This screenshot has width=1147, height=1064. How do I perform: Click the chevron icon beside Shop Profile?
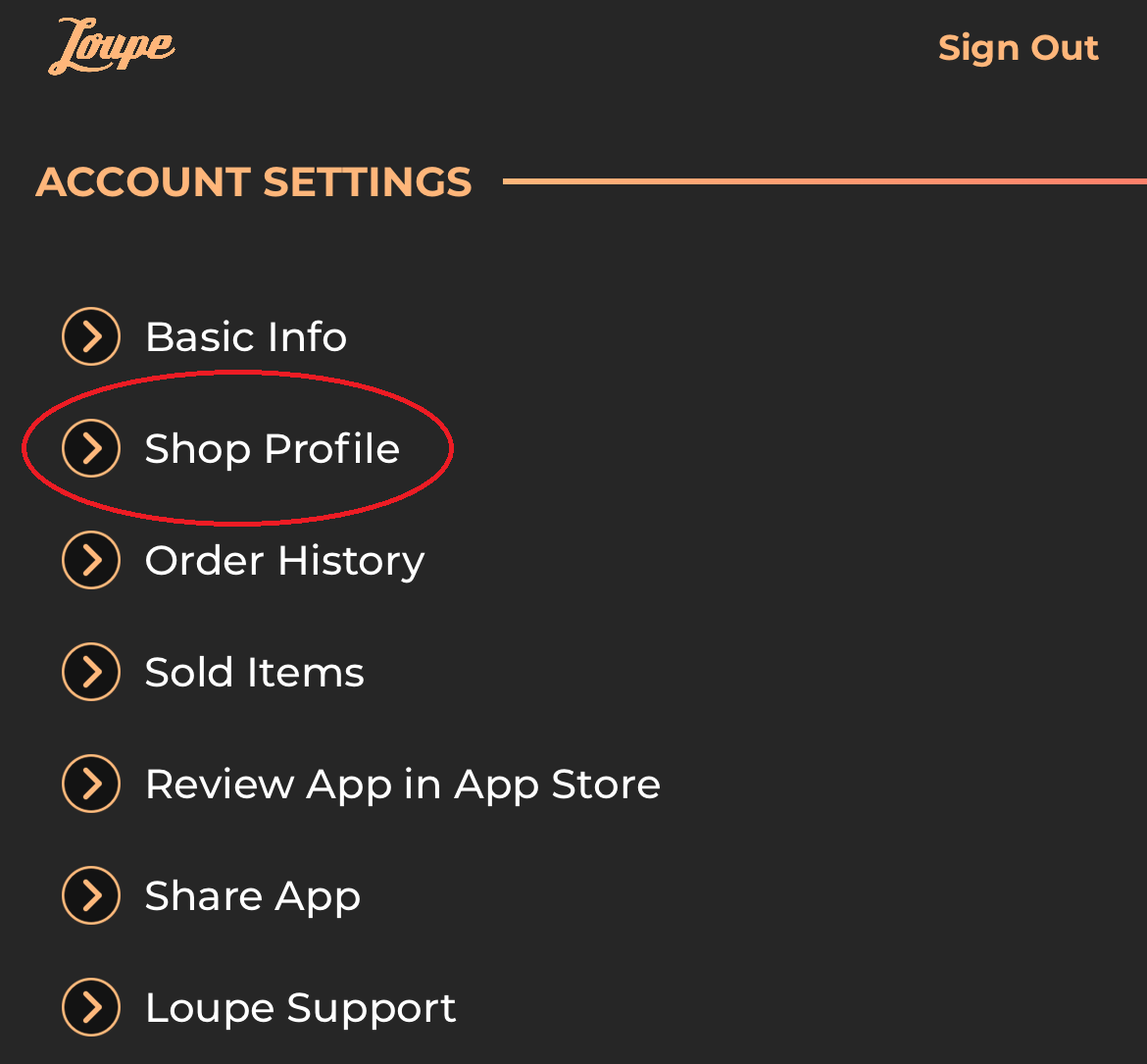coord(90,448)
